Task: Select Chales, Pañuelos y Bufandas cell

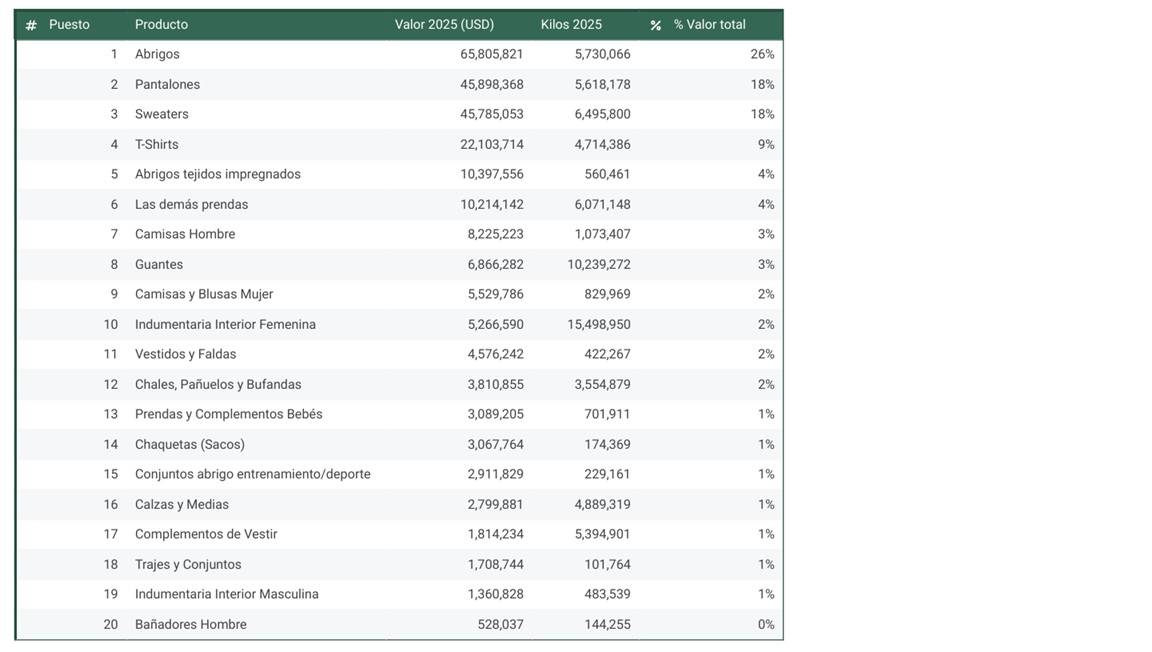Action: [218, 384]
